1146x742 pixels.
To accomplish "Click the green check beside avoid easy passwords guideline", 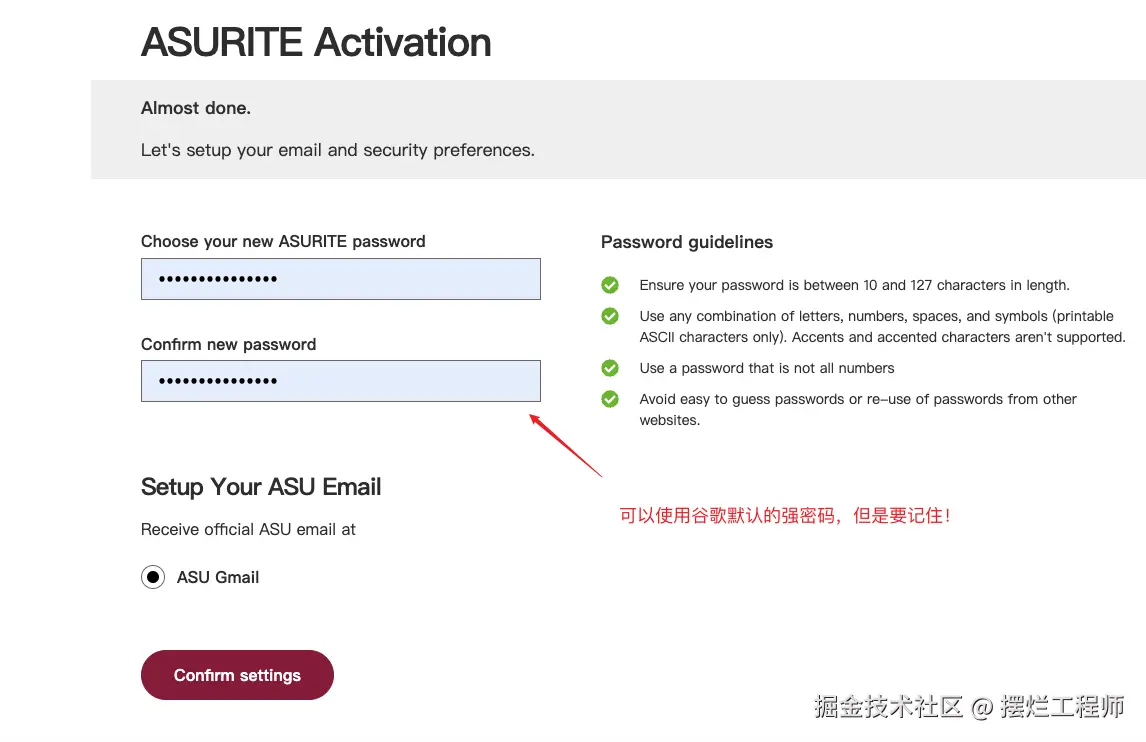I will coord(610,399).
